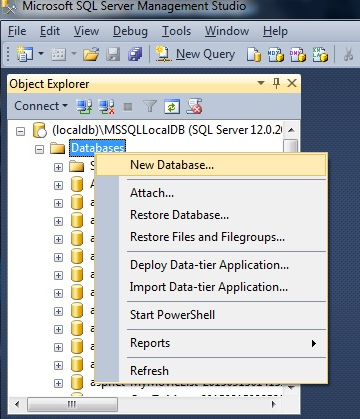
Task: Open the Connect dropdown in Object Explorer
Action: coord(41,106)
